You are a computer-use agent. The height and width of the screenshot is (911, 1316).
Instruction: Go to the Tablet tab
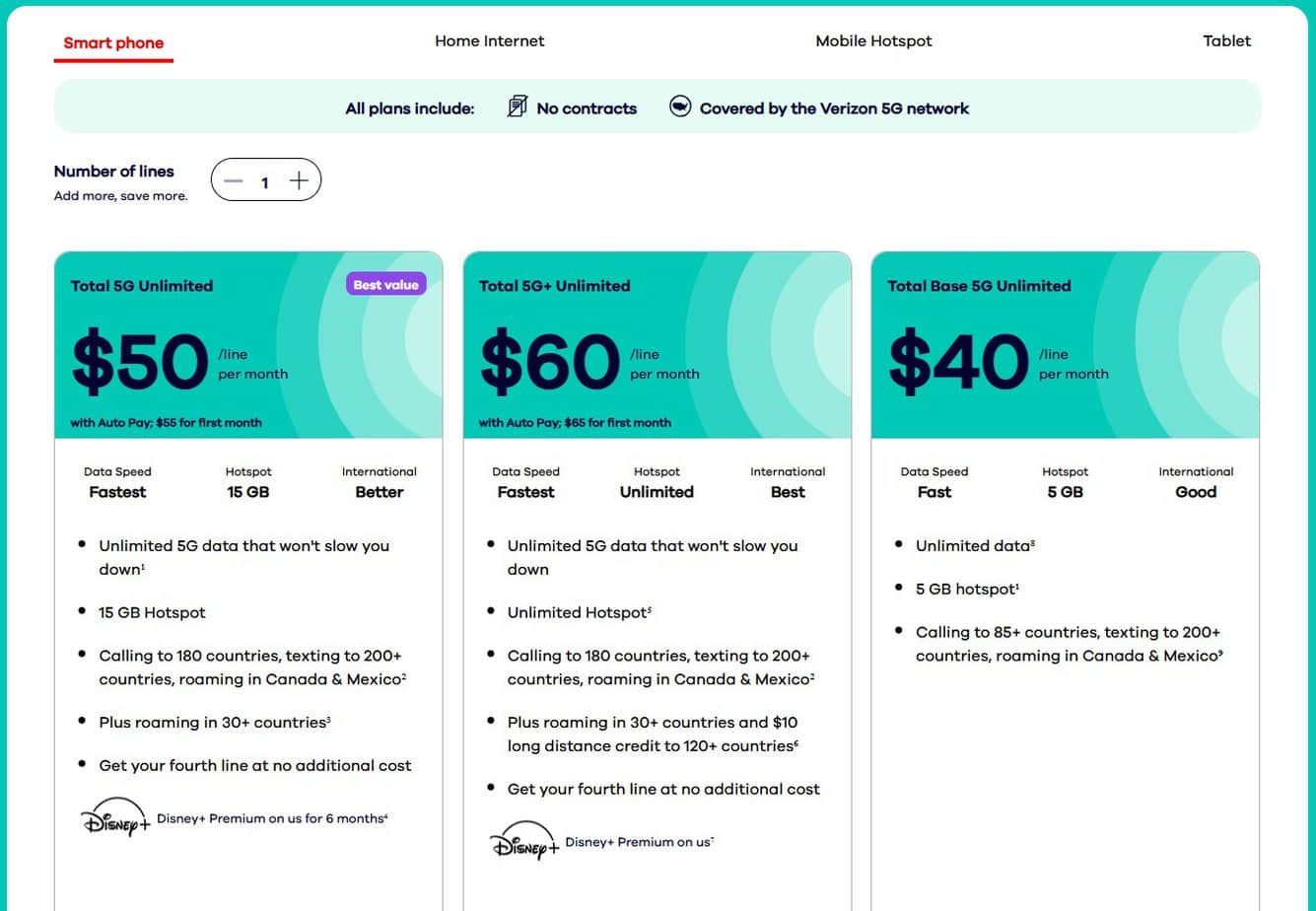point(1226,41)
